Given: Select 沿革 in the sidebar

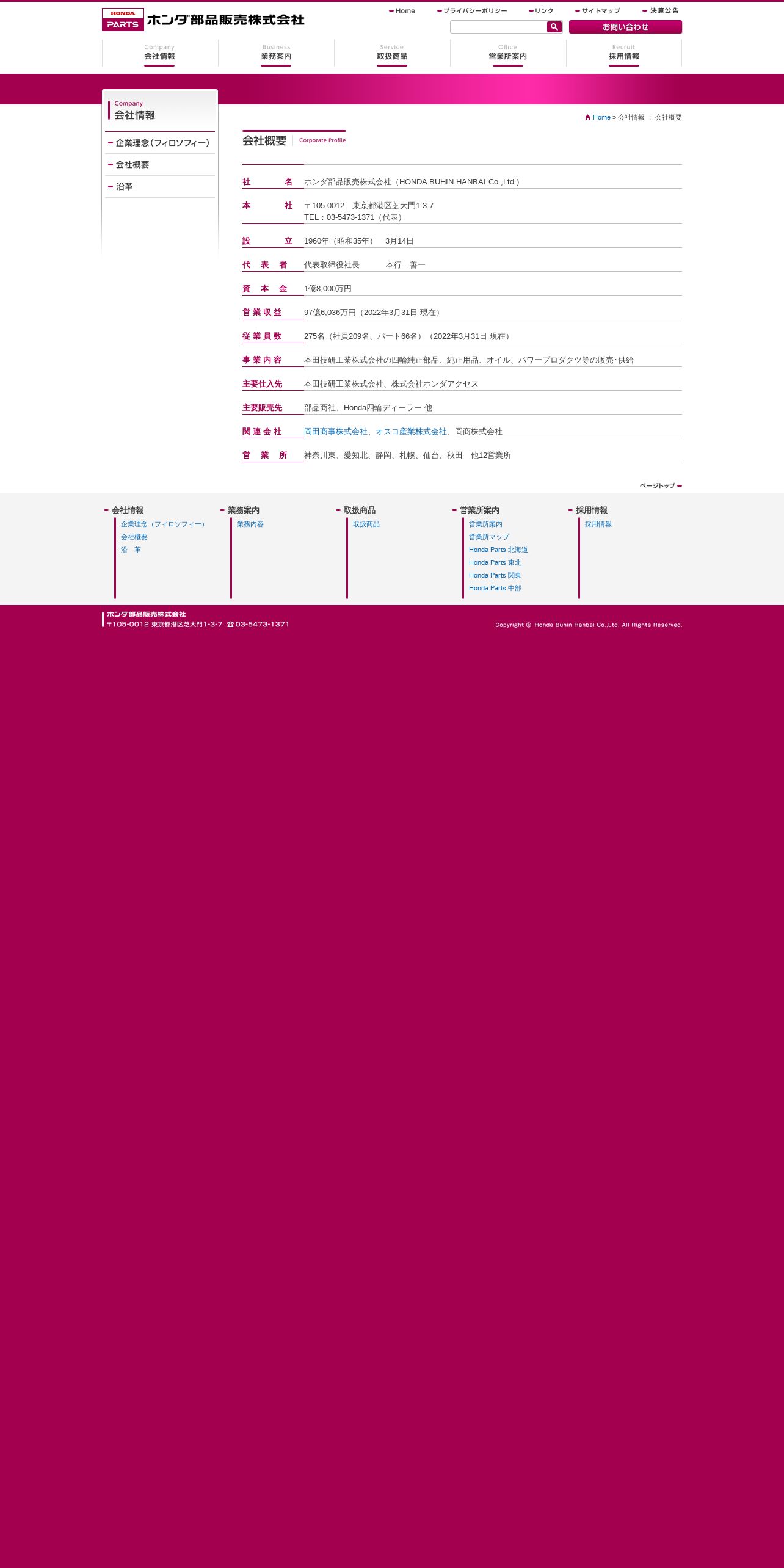Looking at the screenshot, I should tap(160, 187).
